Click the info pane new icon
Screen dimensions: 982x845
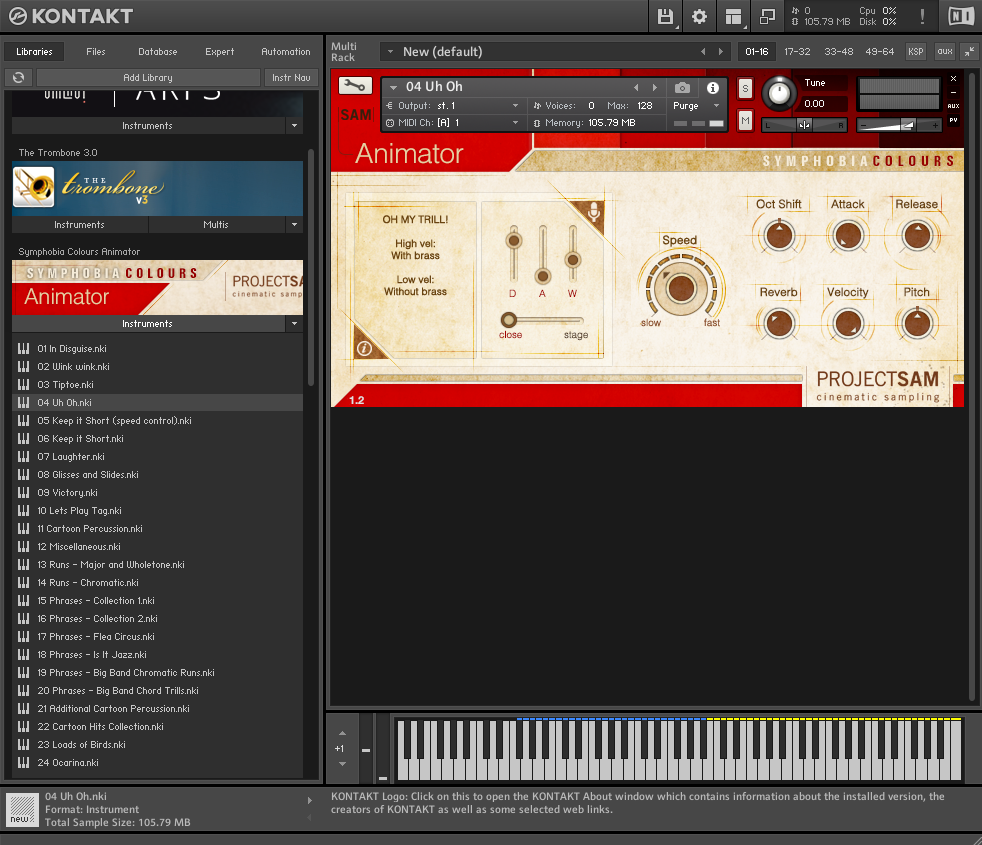click(x=23, y=809)
